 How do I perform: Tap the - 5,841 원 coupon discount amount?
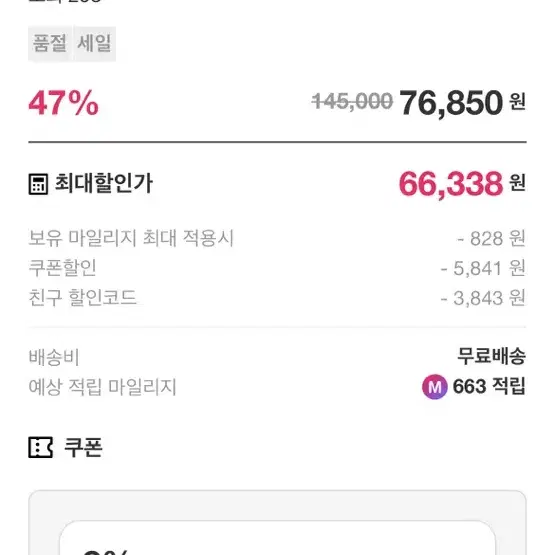coord(483,268)
